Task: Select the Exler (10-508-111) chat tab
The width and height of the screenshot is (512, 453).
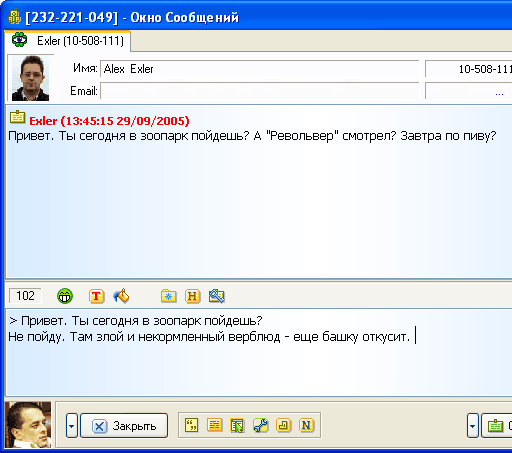Action: 68,41
